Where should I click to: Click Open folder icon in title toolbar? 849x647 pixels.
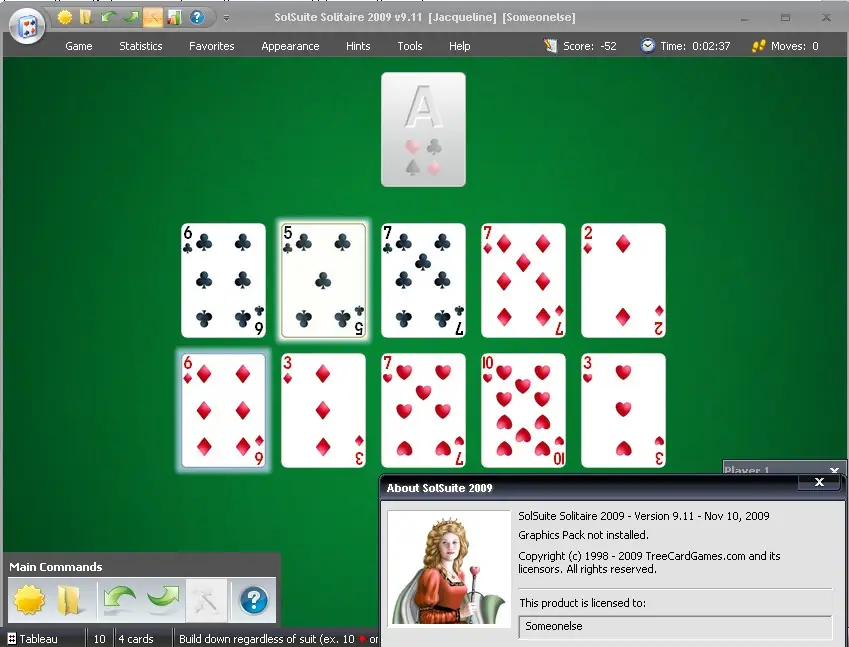(86, 17)
